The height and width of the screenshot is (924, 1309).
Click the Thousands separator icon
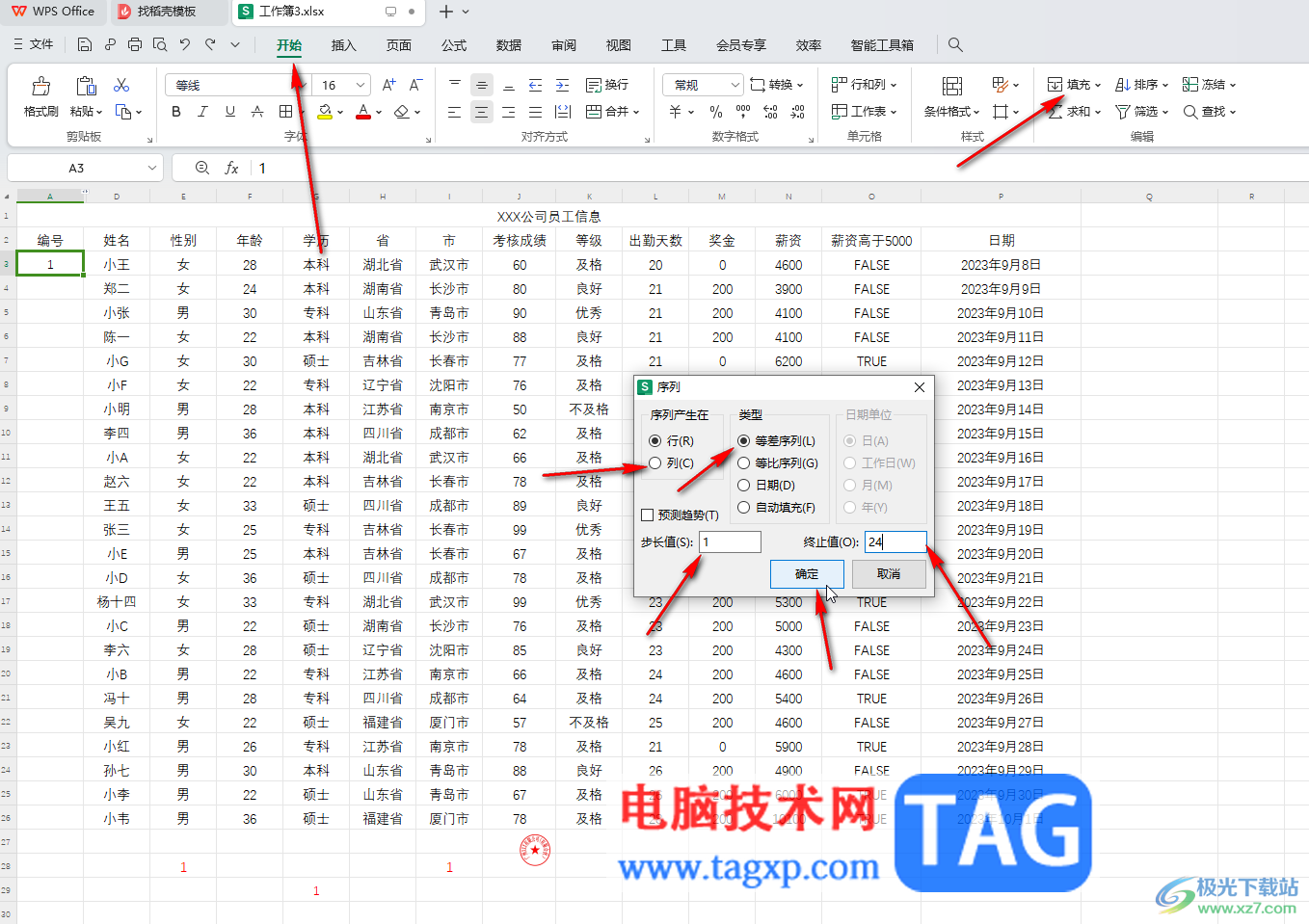tap(743, 112)
